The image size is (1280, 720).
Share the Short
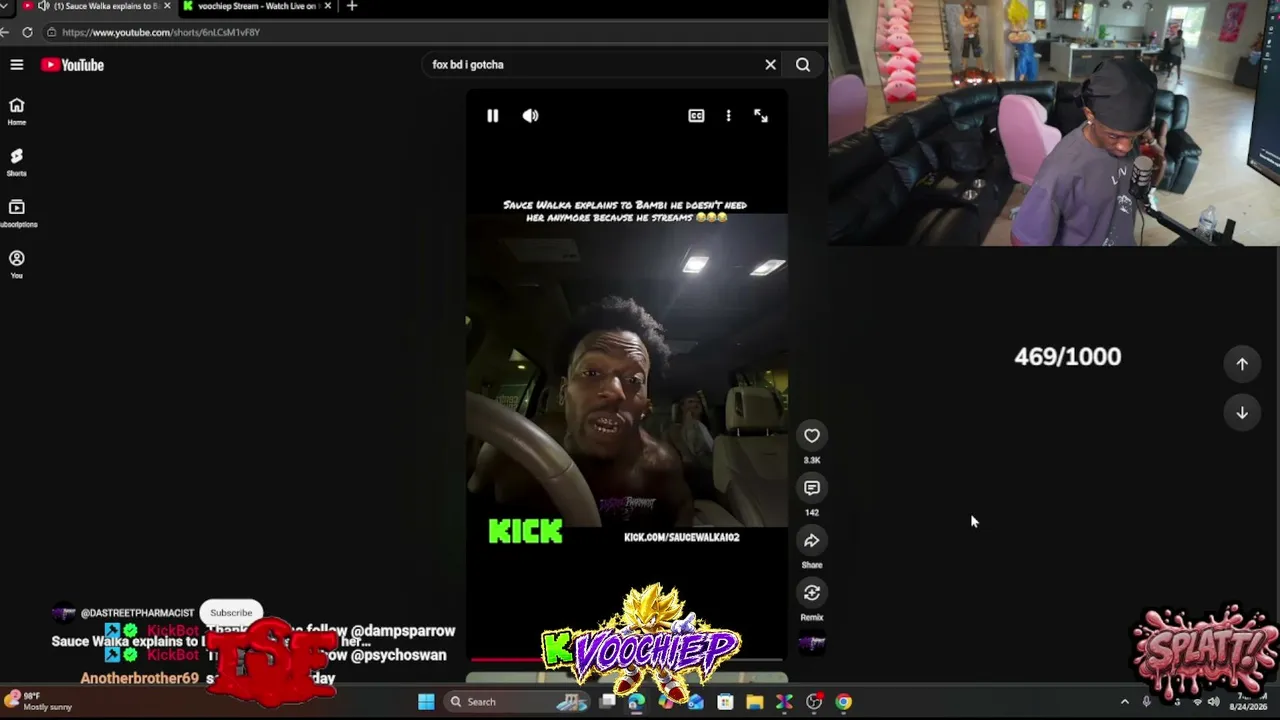pos(812,541)
